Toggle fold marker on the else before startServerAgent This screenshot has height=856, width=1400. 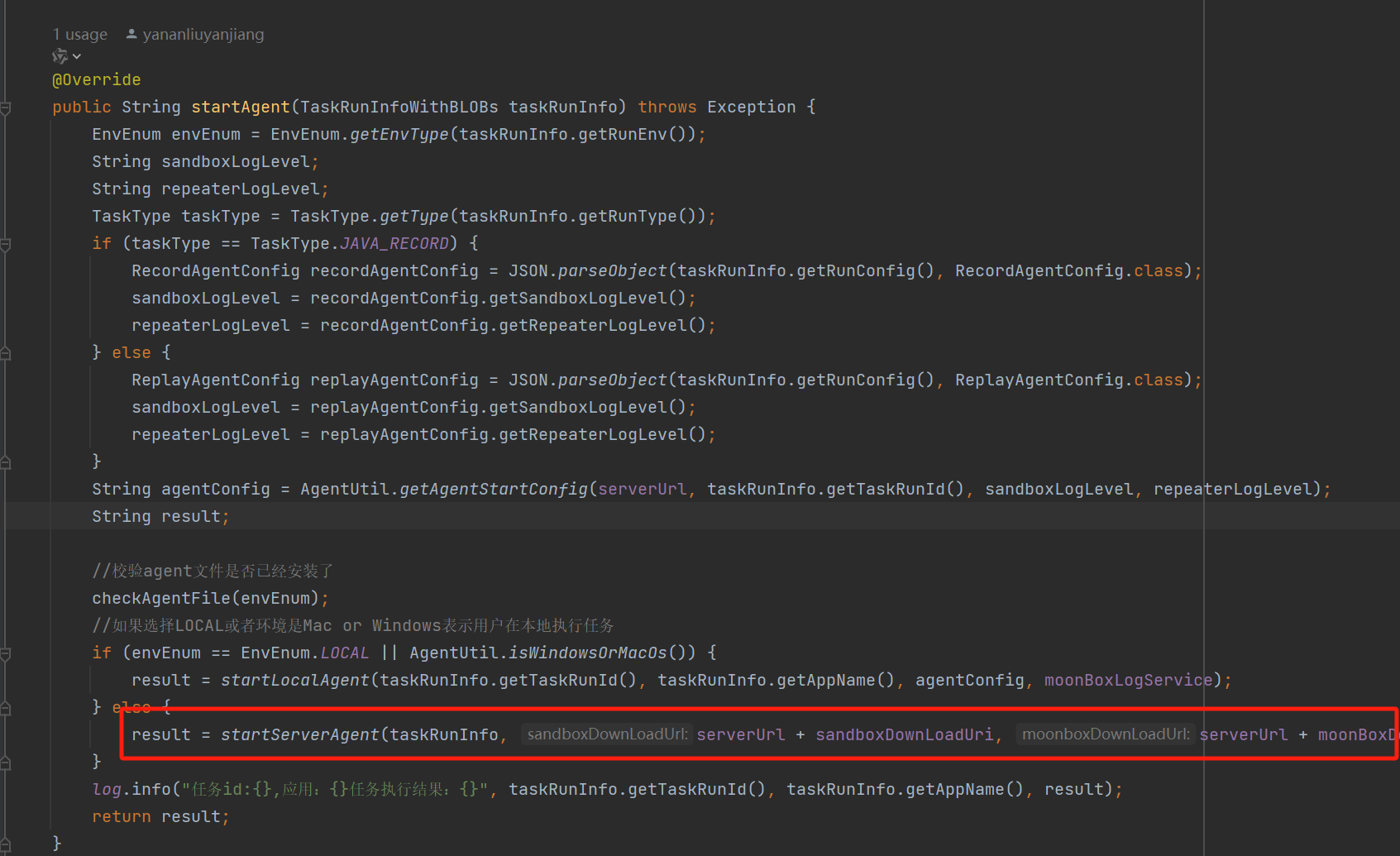click(6, 708)
